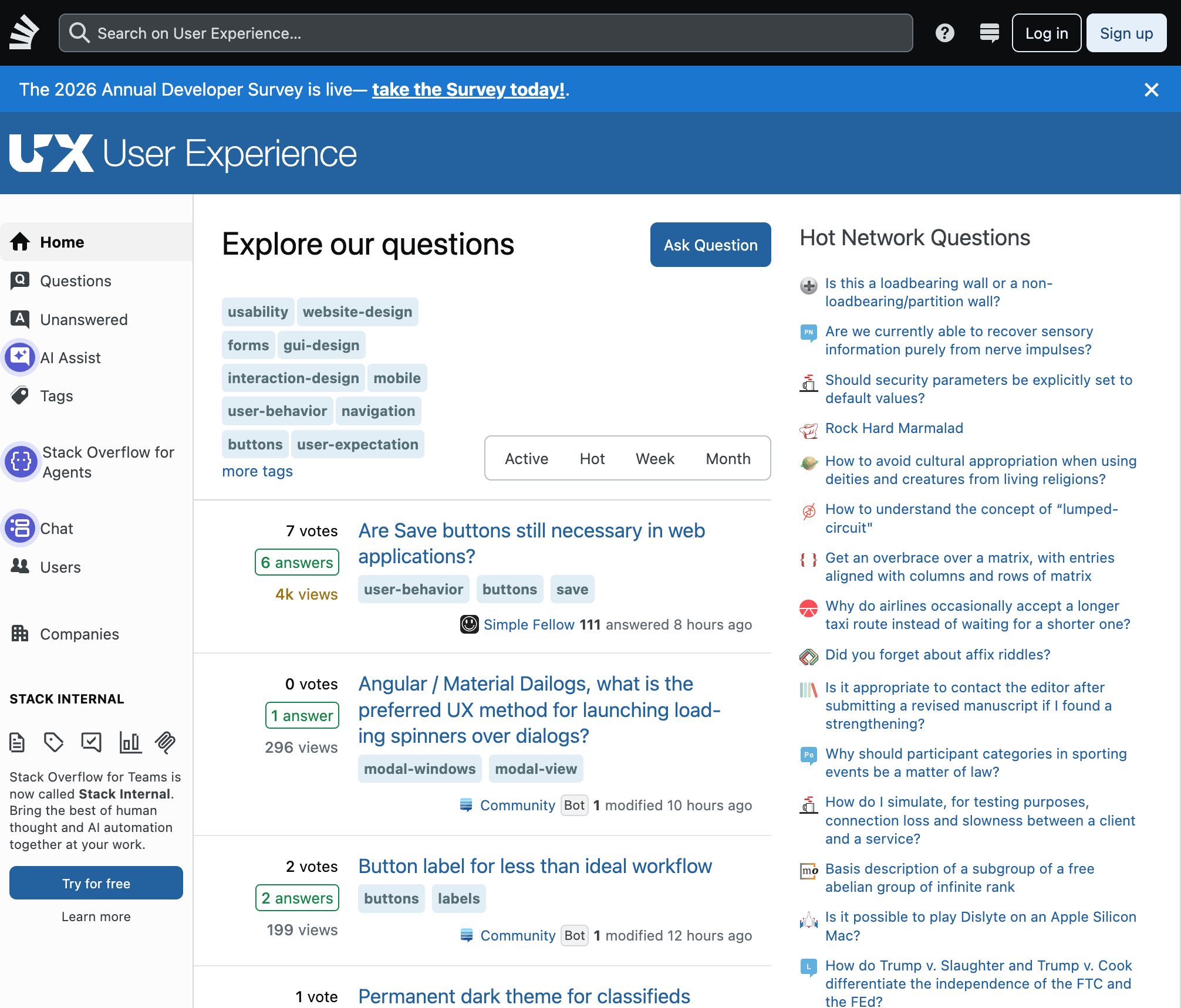Select site icon beside loadbearing wall question
The height and width of the screenshot is (1008, 1181).
tap(809, 286)
